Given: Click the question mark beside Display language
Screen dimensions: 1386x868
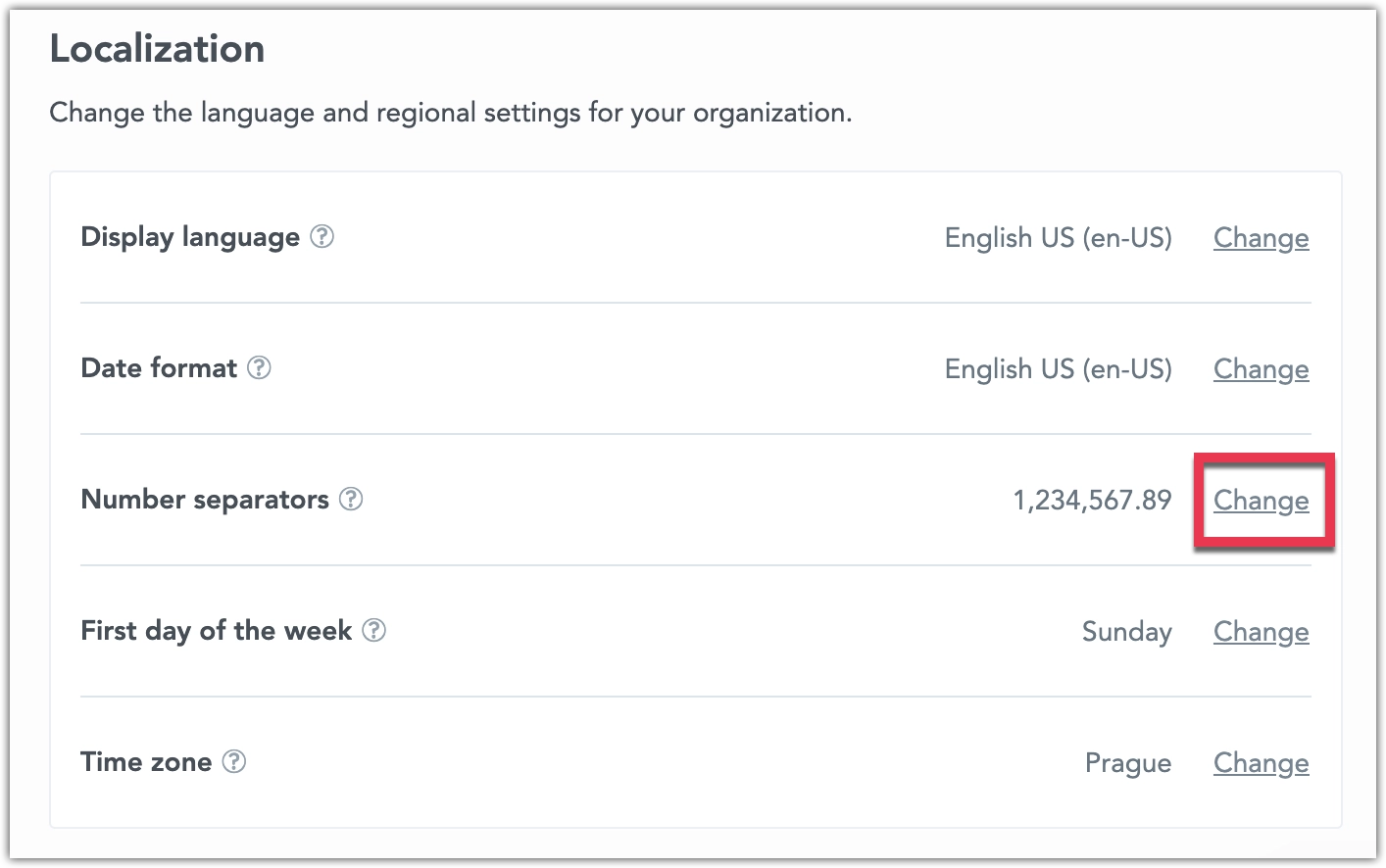Looking at the screenshot, I should click(x=322, y=236).
